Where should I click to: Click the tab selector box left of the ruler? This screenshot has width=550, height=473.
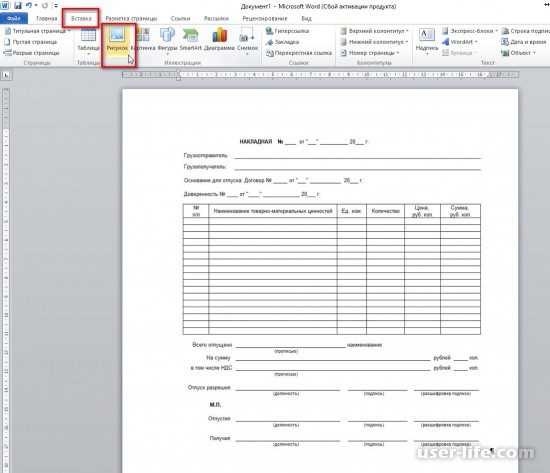click(x=6, y=75)
